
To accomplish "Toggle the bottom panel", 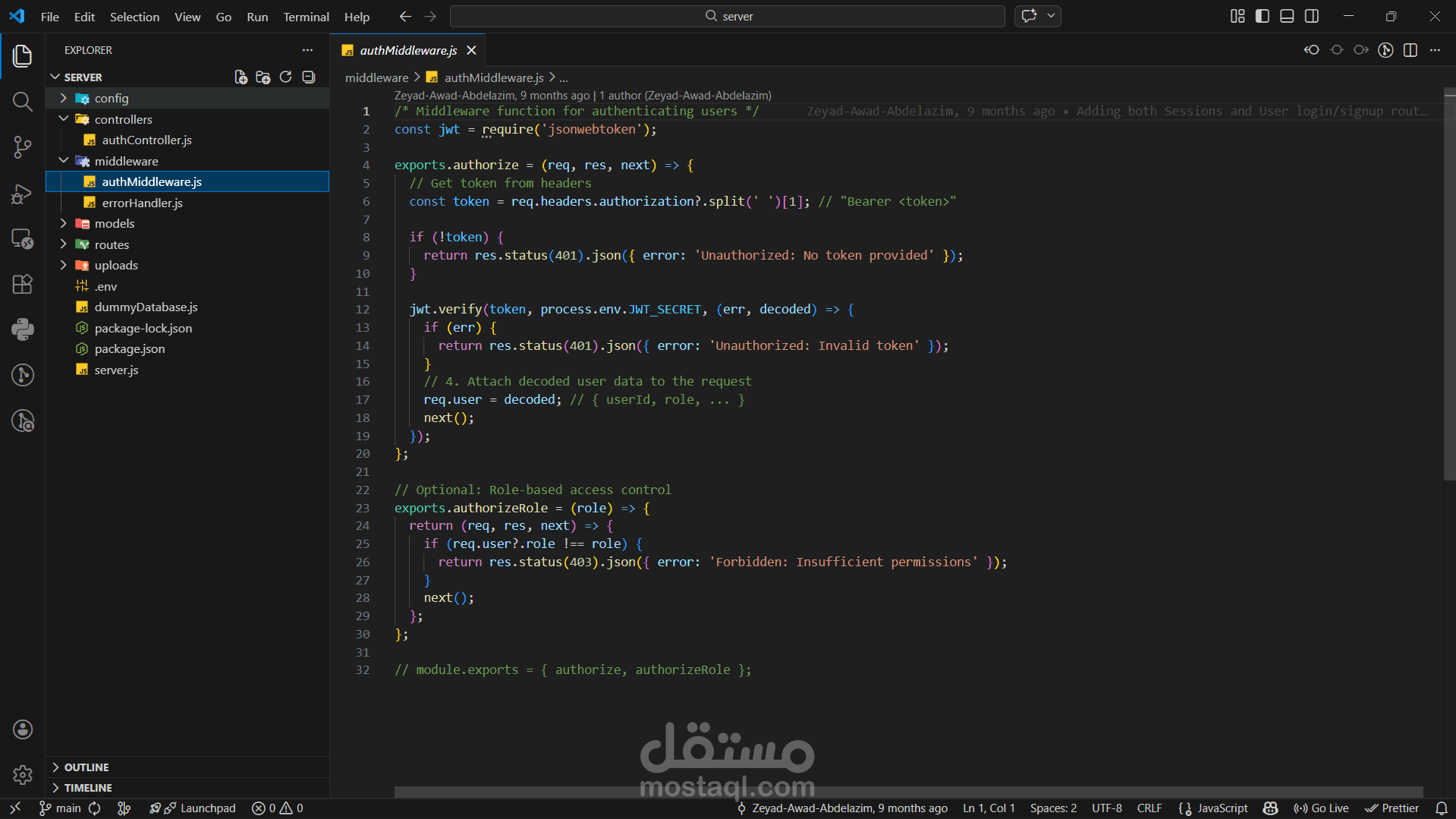I will point(1287,16).
